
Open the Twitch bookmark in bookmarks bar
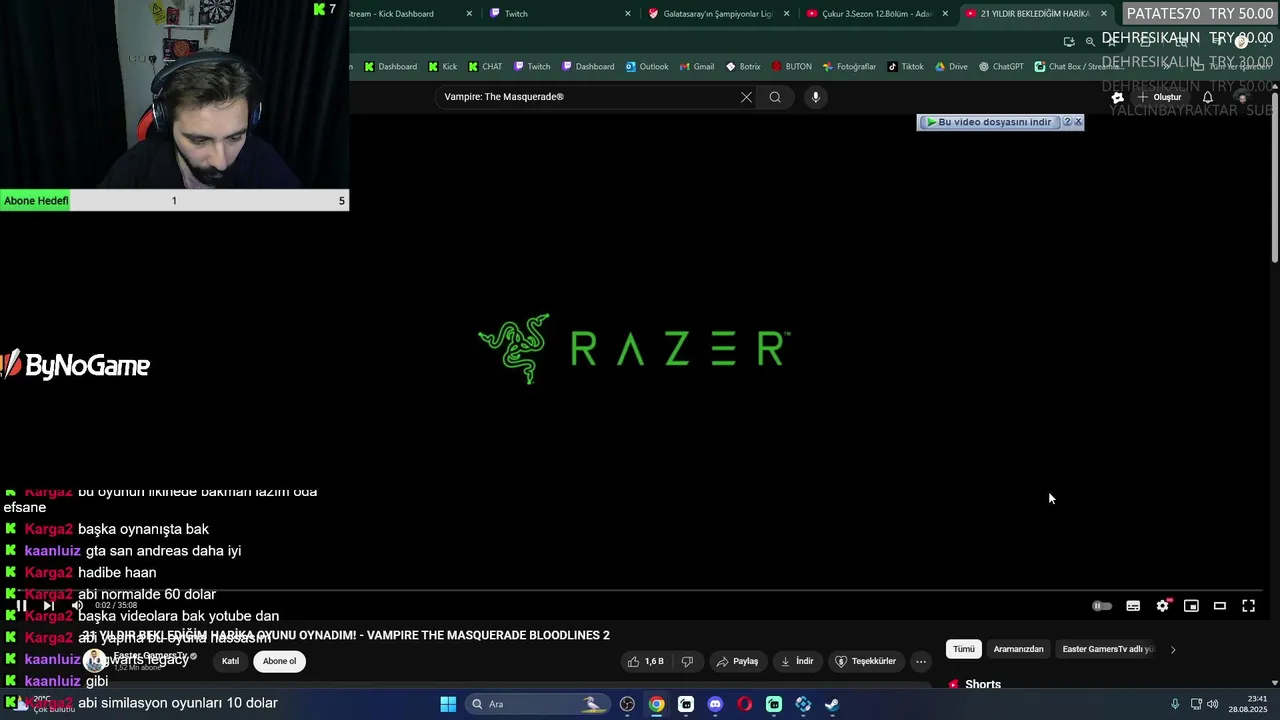pyautogui.click(x=532, y=67)
